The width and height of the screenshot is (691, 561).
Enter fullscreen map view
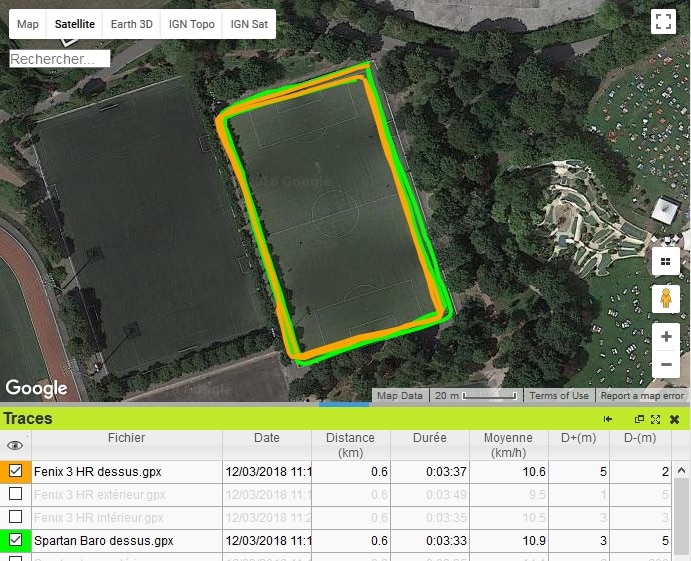point(663,22)
